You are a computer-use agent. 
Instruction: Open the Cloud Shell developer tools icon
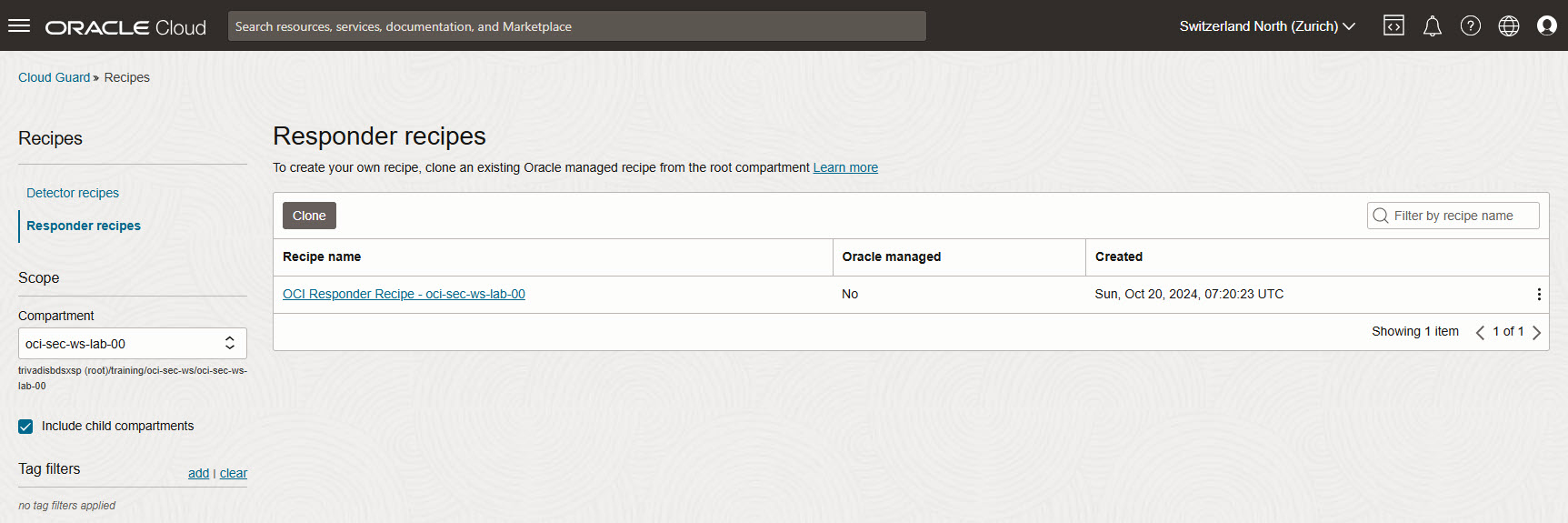pyautogui.click(x=1393, y=25)
